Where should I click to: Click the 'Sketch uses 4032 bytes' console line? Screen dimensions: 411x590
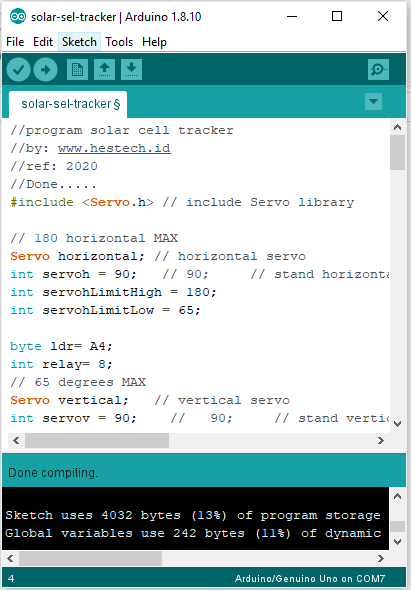click(x=193, y=515)
